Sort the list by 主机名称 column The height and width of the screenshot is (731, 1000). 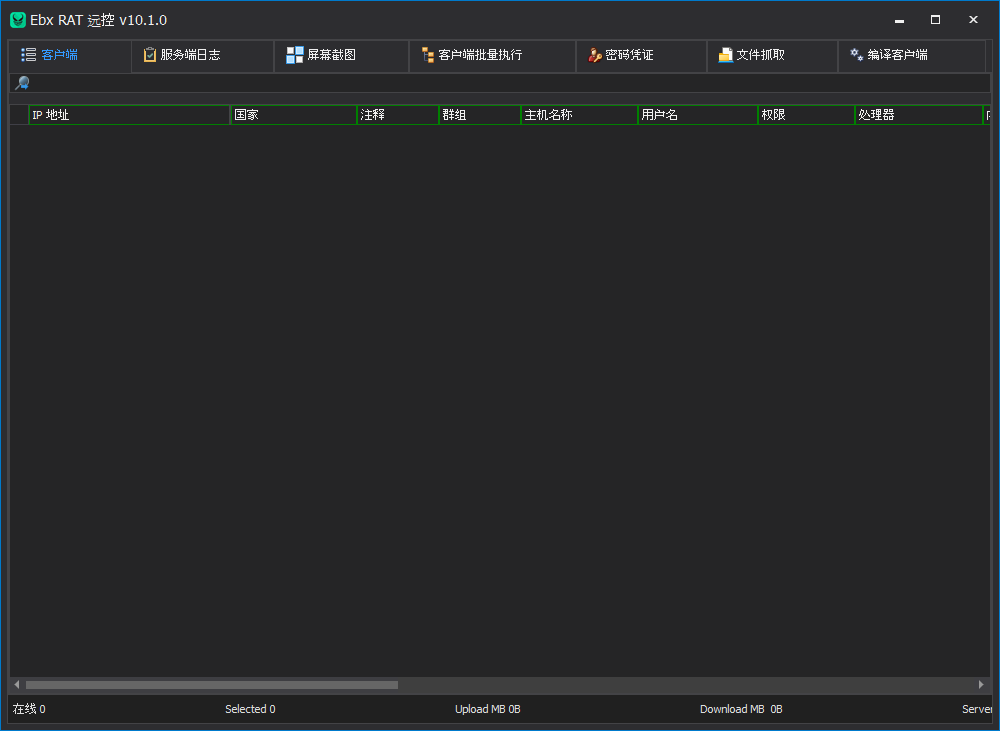tap(579, 115)
